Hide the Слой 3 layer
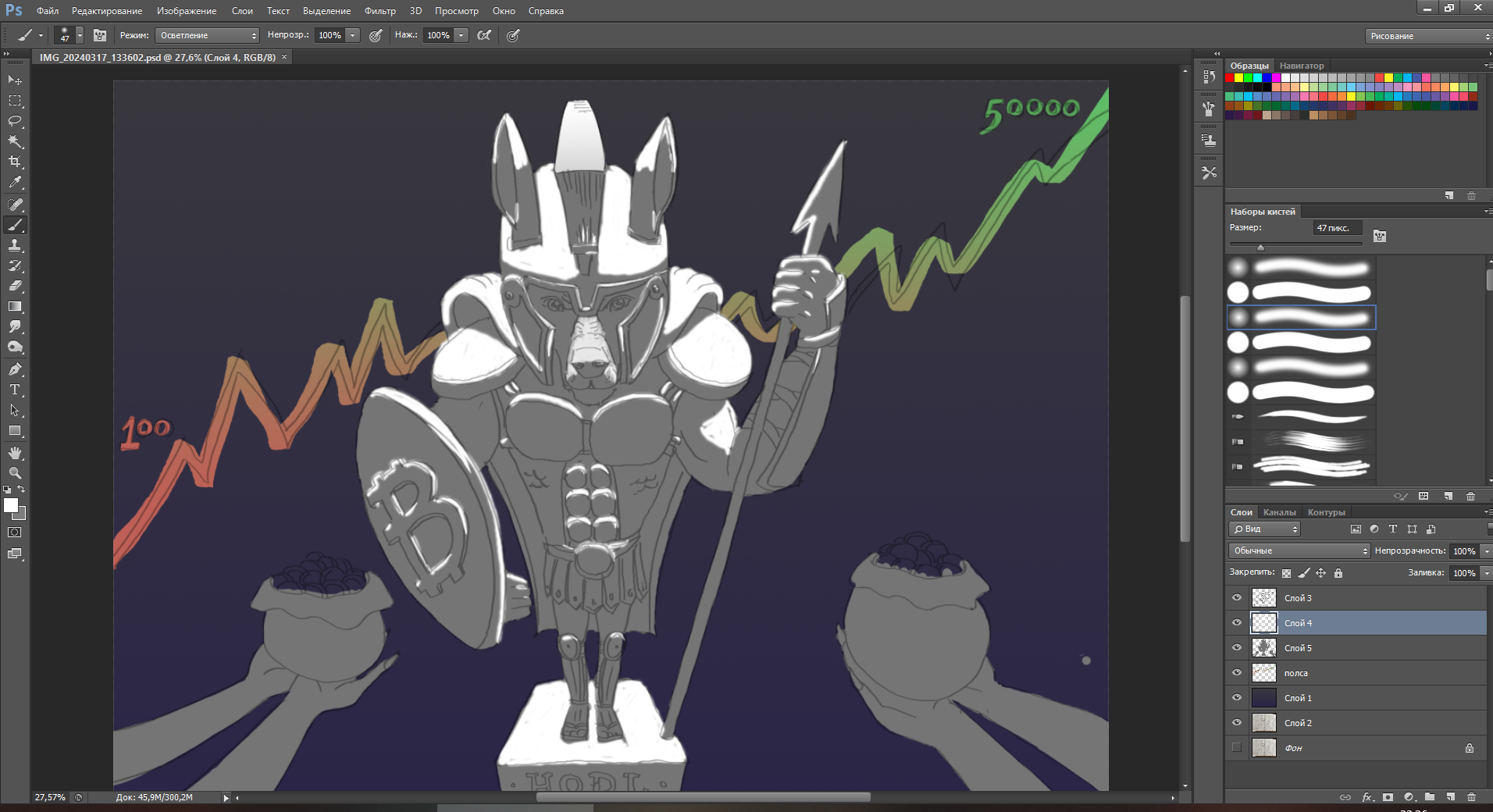This screenshot has width=1493, height=812. pyautogui.click(x=1236, y=598)
